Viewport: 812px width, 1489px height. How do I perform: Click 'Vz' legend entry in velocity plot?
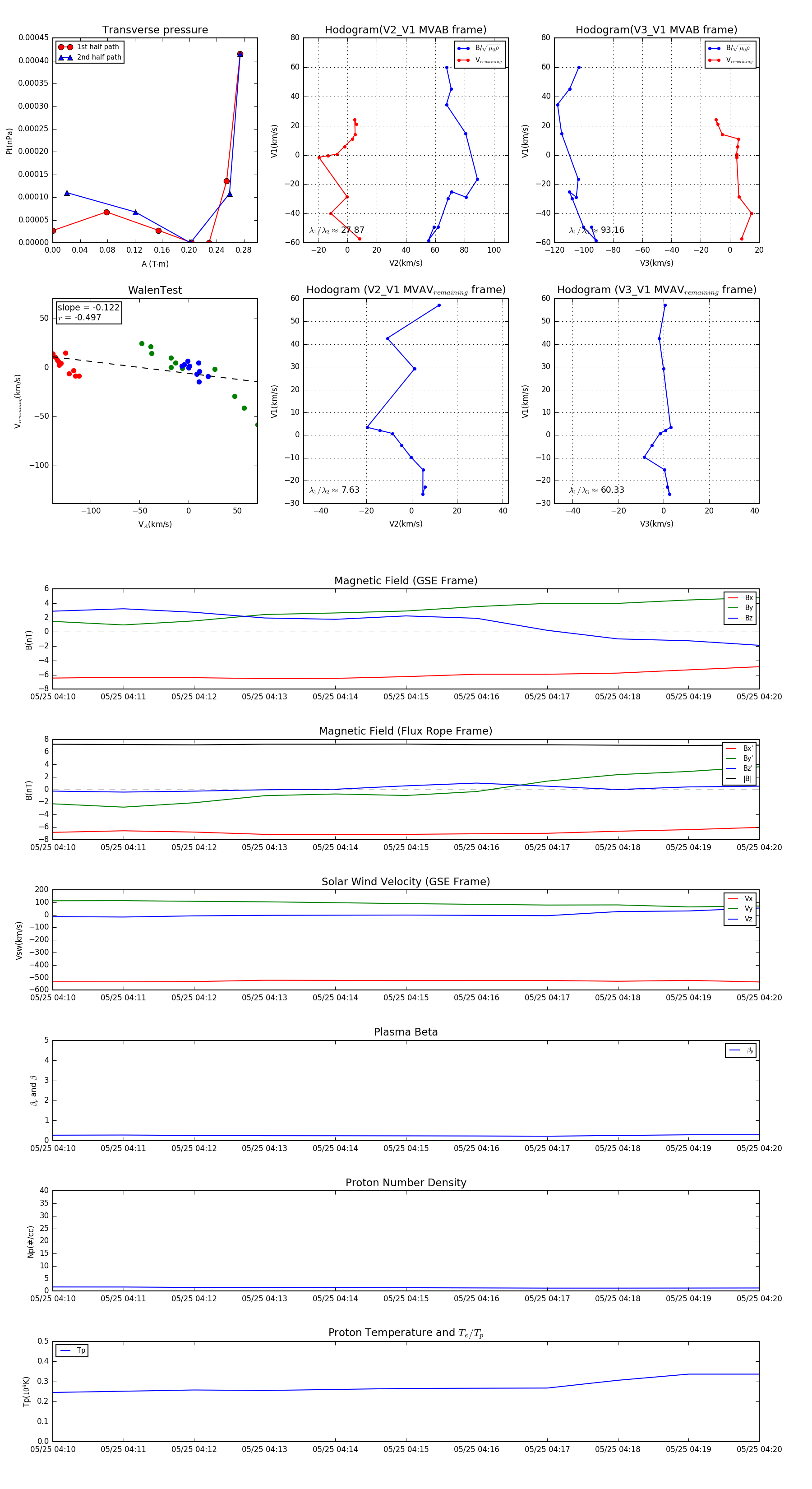[740, 919]
